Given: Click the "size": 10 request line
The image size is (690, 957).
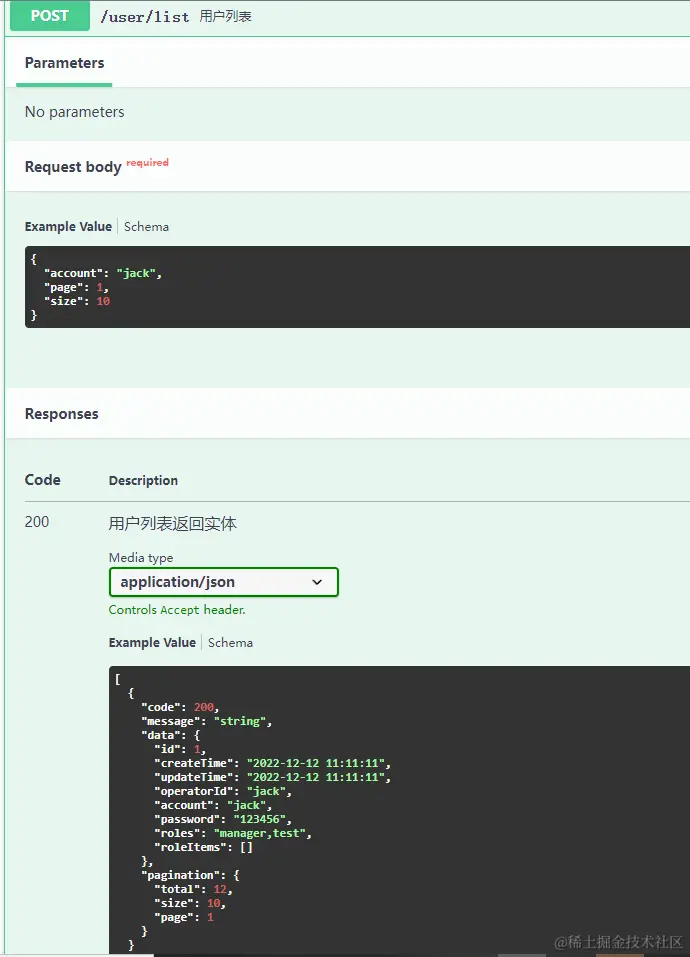Looking at the screenshot, I should (x=77, y=302).
